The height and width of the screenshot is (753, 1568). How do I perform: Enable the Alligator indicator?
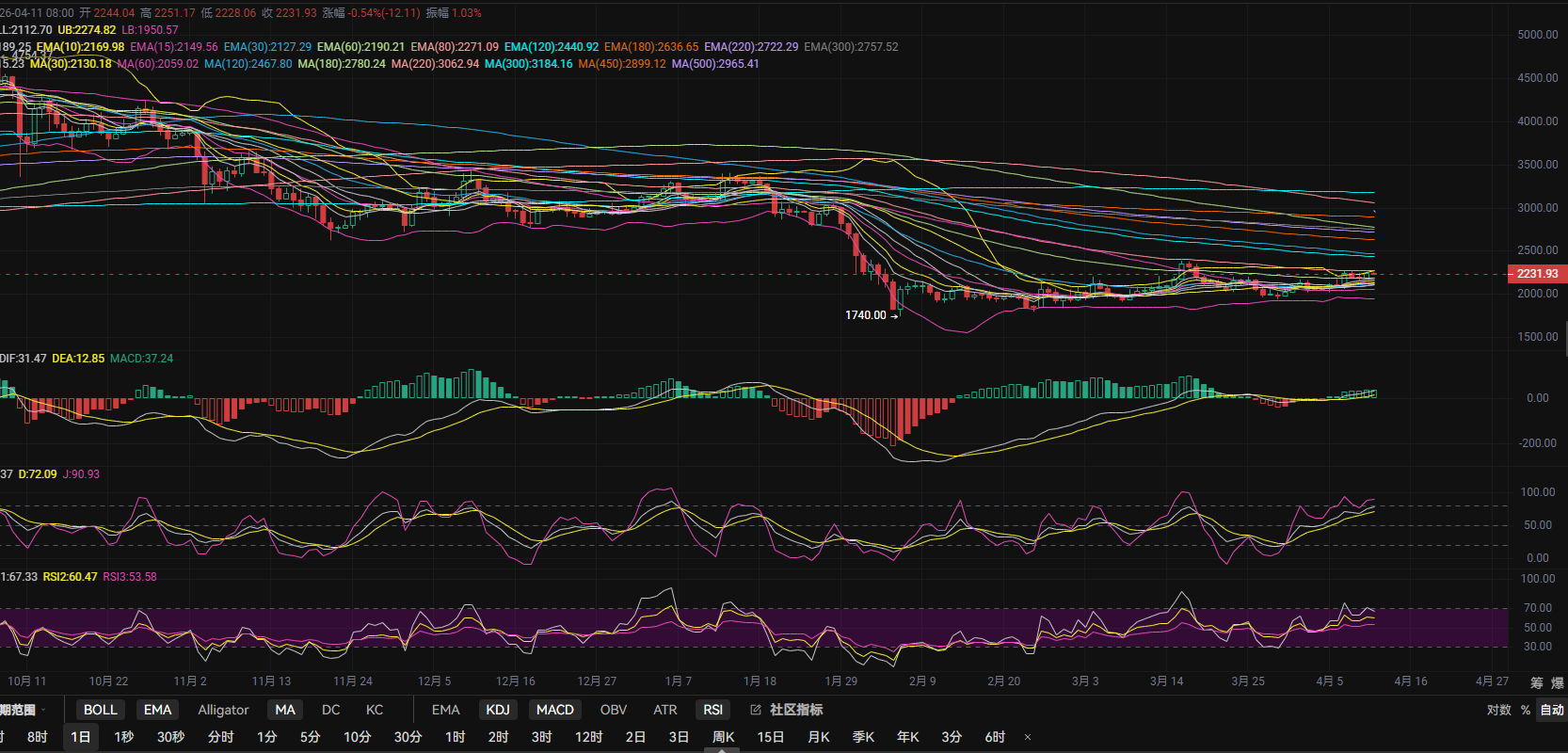pos(223,710)
